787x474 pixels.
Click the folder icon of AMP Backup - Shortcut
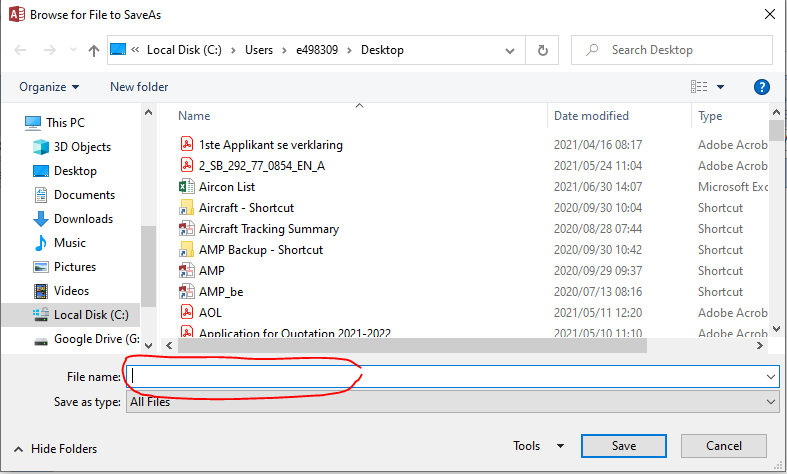pyautogui.click(x=187, y=250)
